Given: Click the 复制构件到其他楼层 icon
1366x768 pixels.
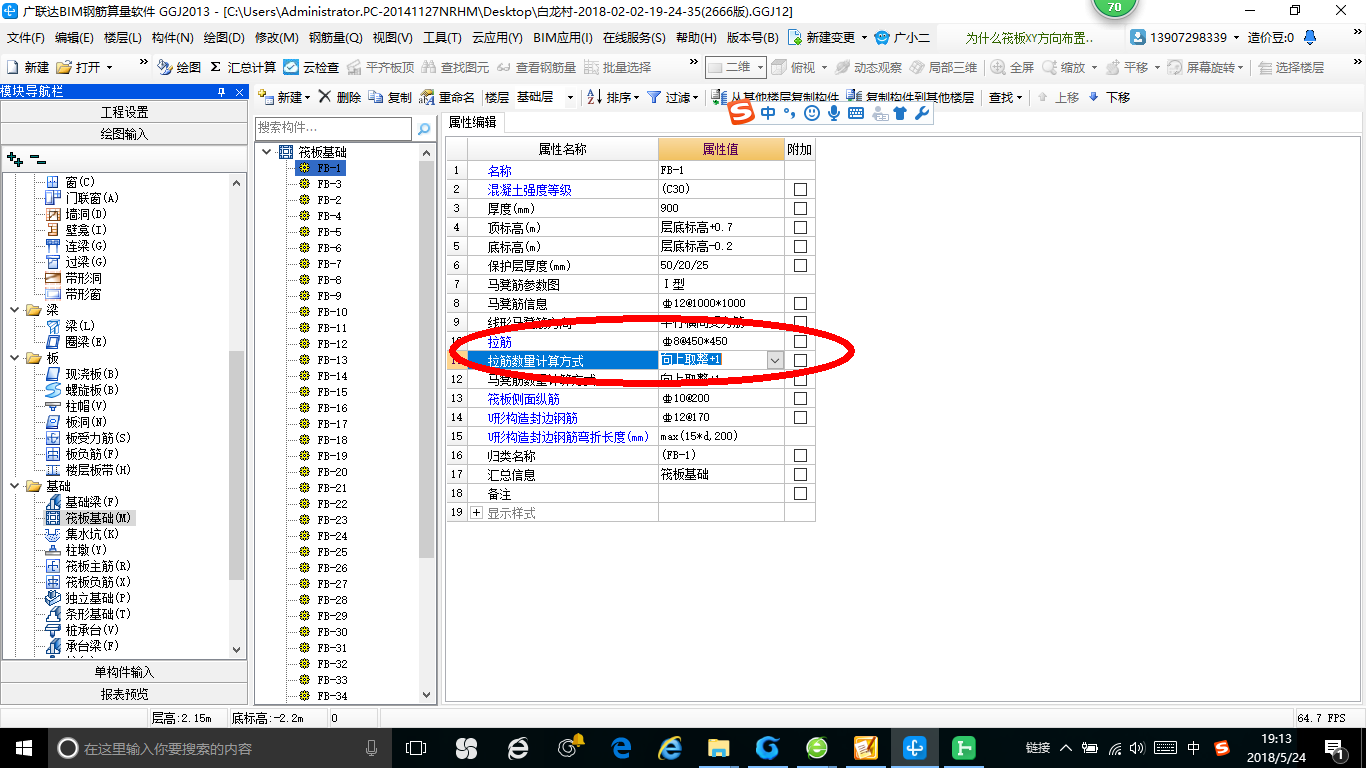Looking at the screenshot, I should 853,97.
